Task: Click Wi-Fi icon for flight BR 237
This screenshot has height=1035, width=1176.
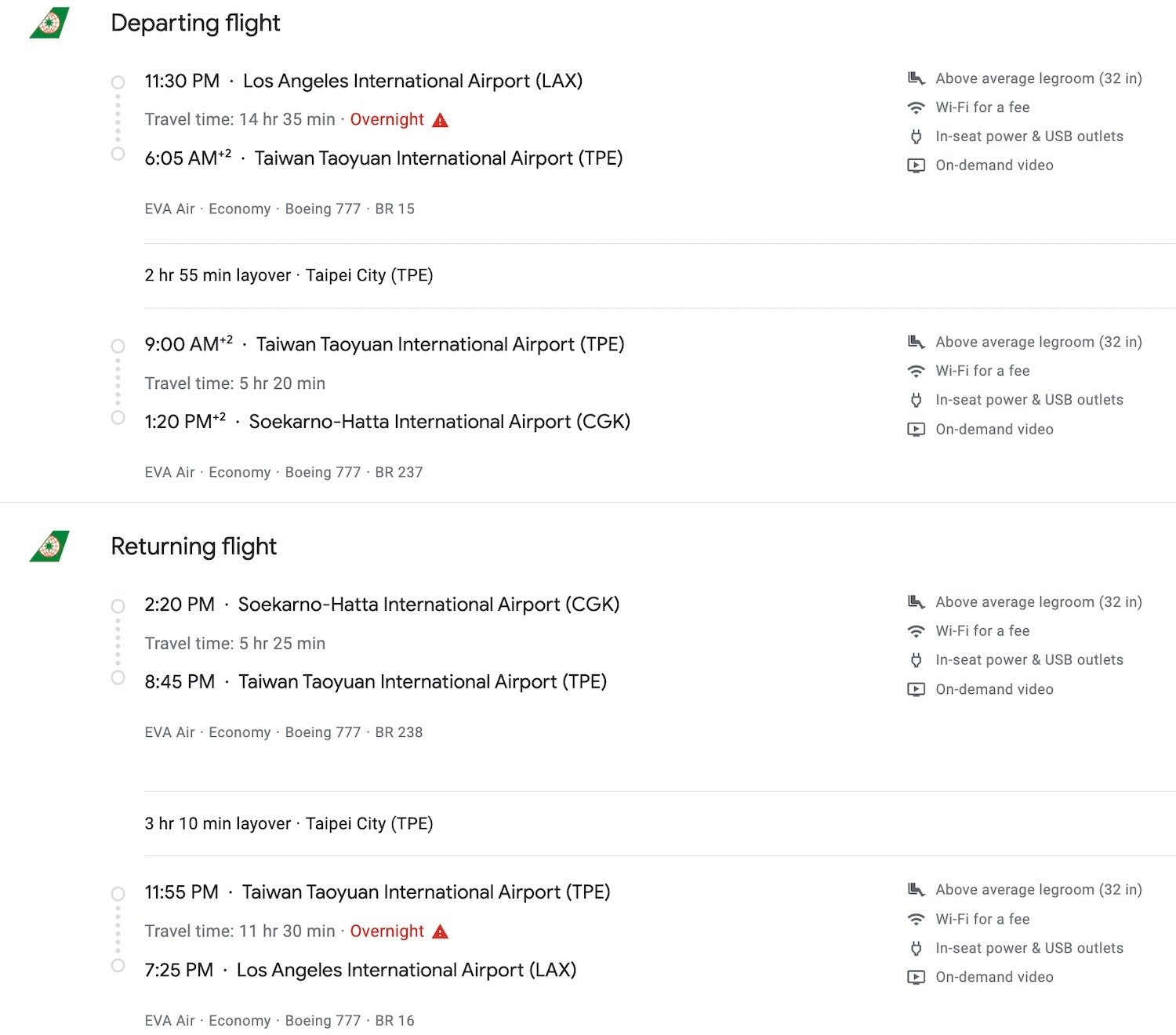Action: 916,371
